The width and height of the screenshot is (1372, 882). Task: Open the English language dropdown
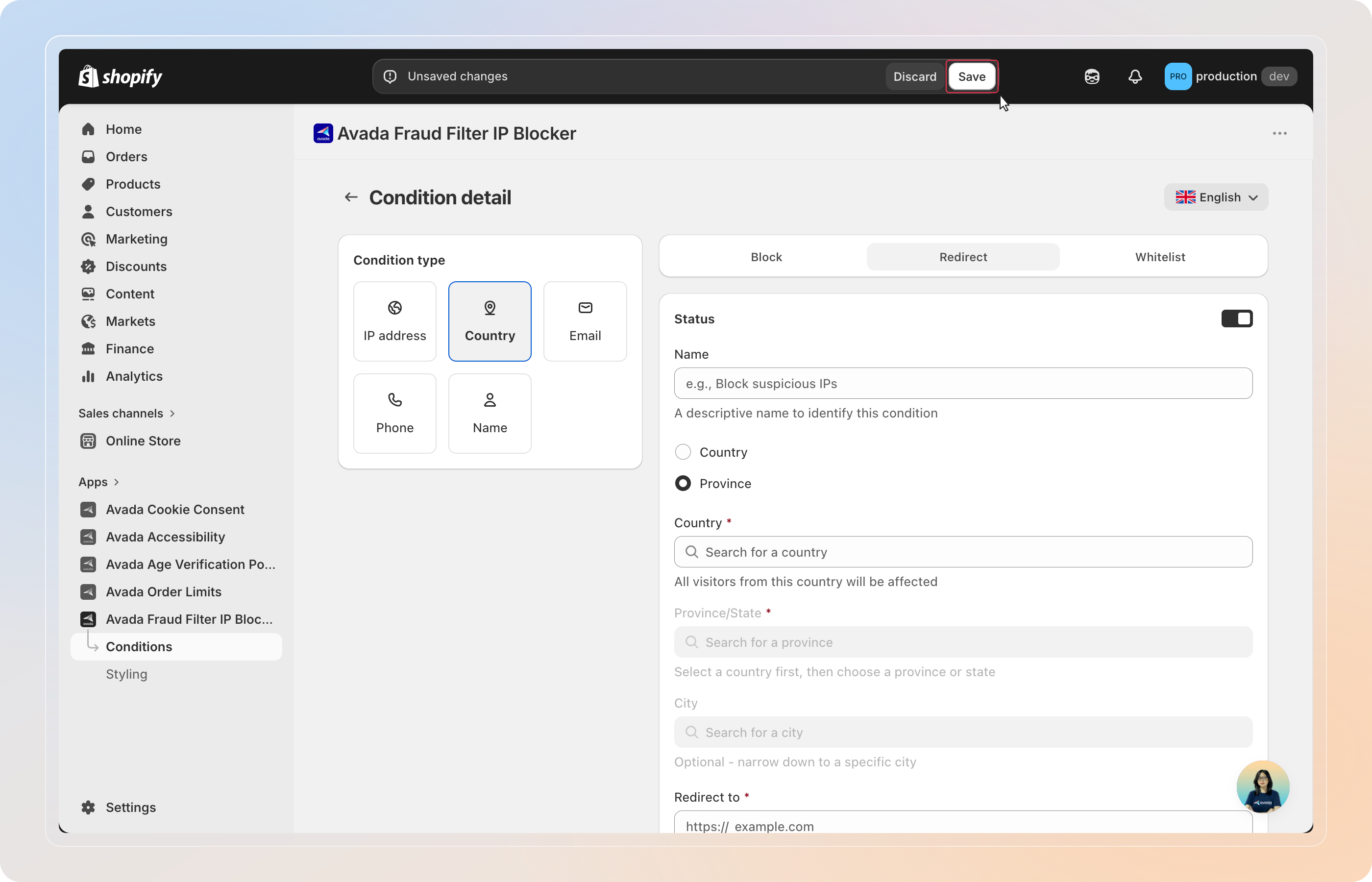(1216, 197)
